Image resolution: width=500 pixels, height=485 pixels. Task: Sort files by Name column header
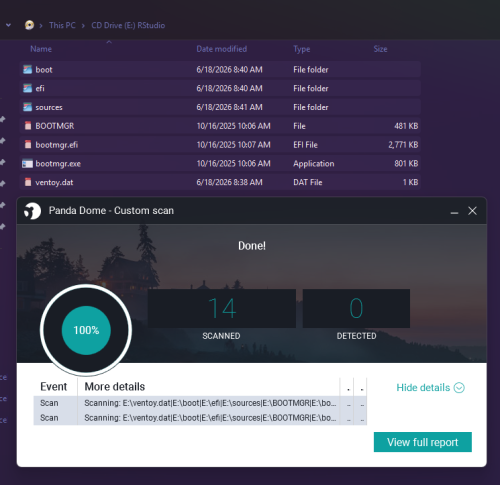41,49
